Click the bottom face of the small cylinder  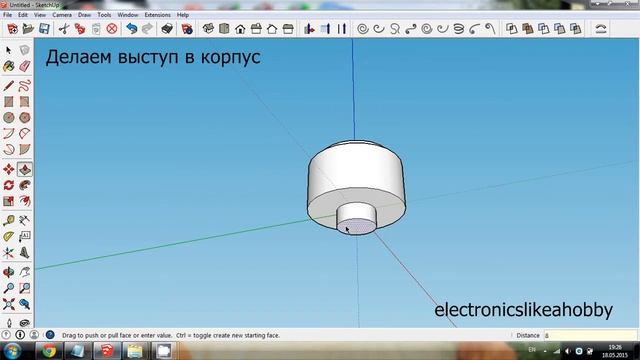pos(356,227)
